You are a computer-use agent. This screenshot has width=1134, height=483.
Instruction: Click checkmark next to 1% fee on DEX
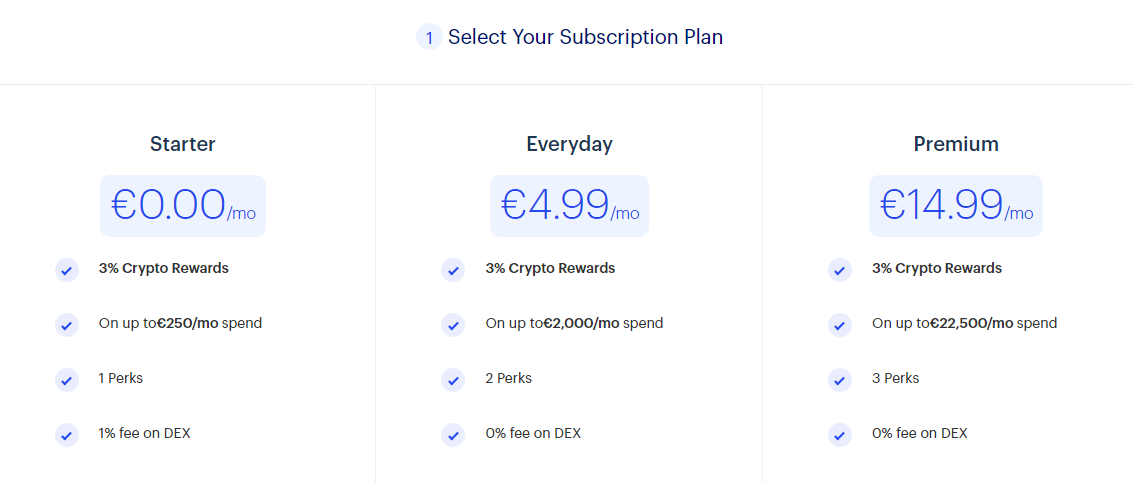coord(67,435)
